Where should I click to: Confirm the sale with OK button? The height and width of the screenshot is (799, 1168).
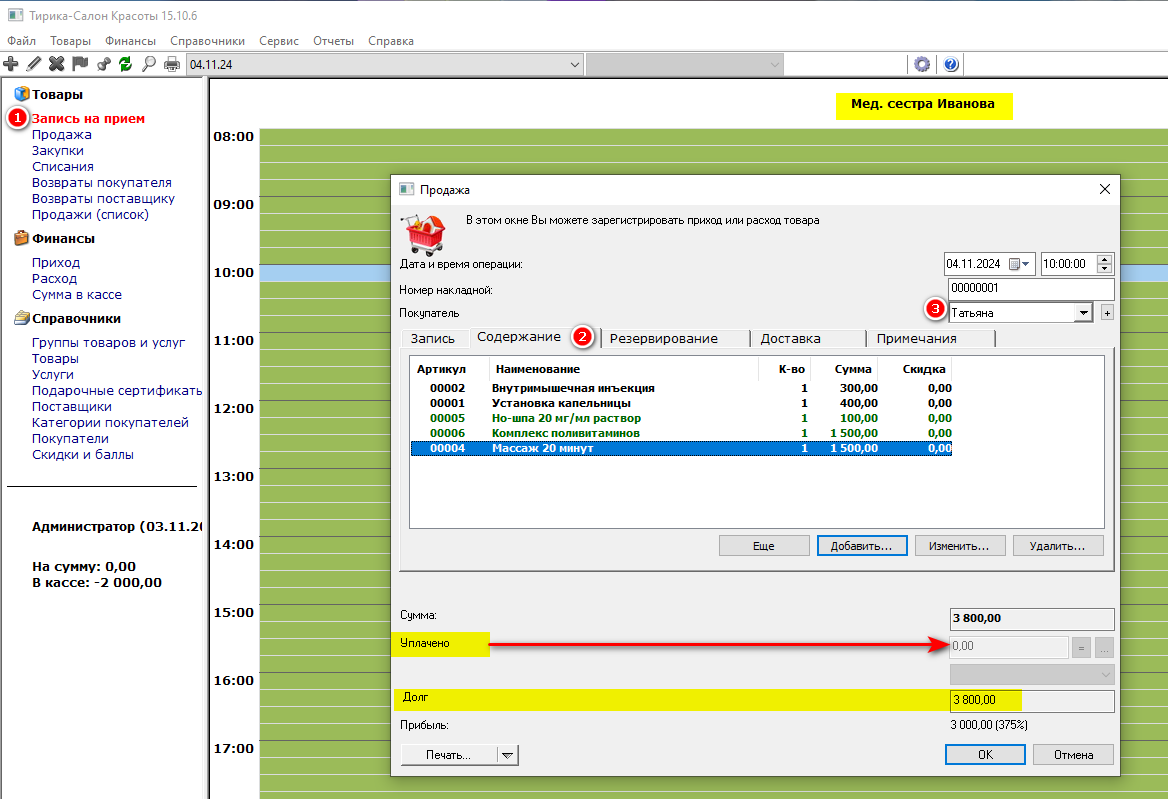(x=985, y=755)
